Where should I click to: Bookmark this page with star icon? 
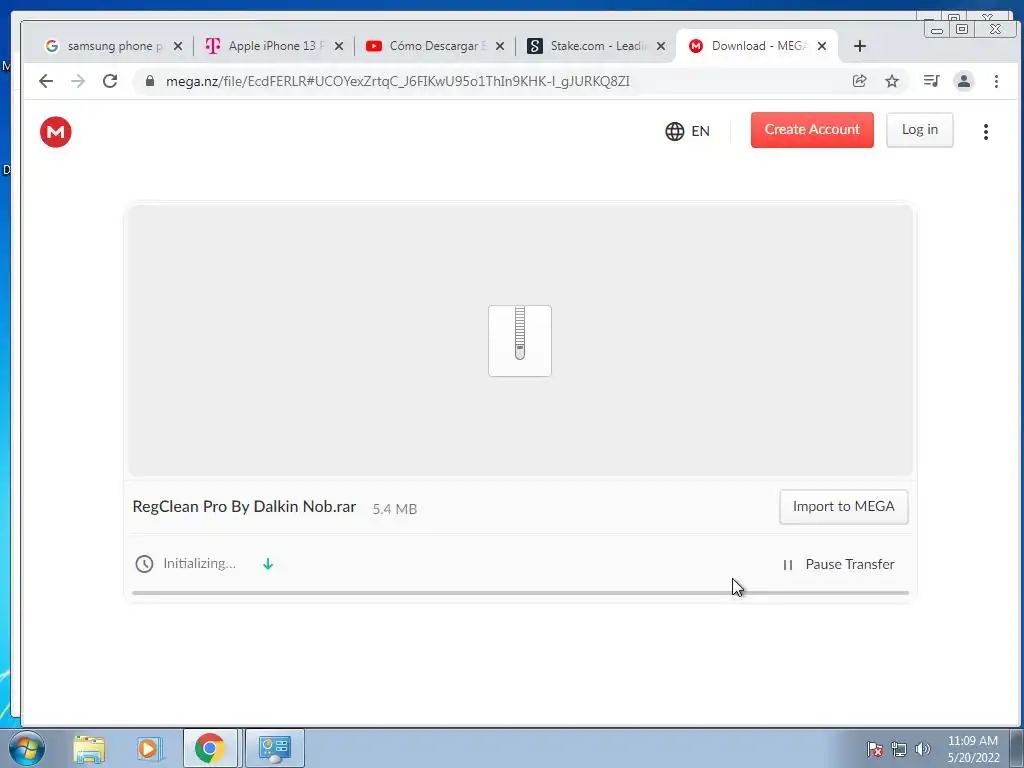[x=891, y=81]
